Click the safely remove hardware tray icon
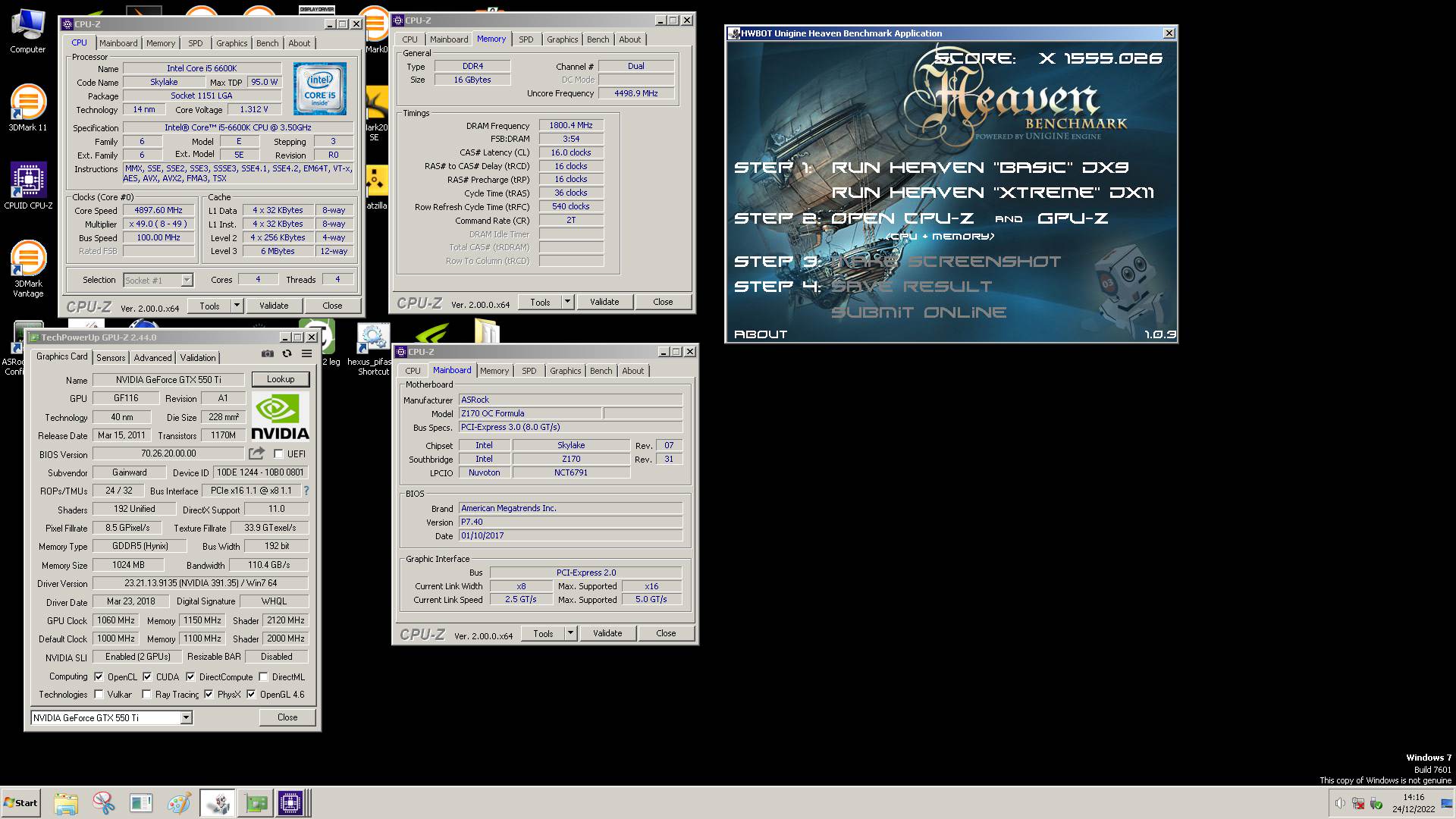 click(x=1376, y=803)
